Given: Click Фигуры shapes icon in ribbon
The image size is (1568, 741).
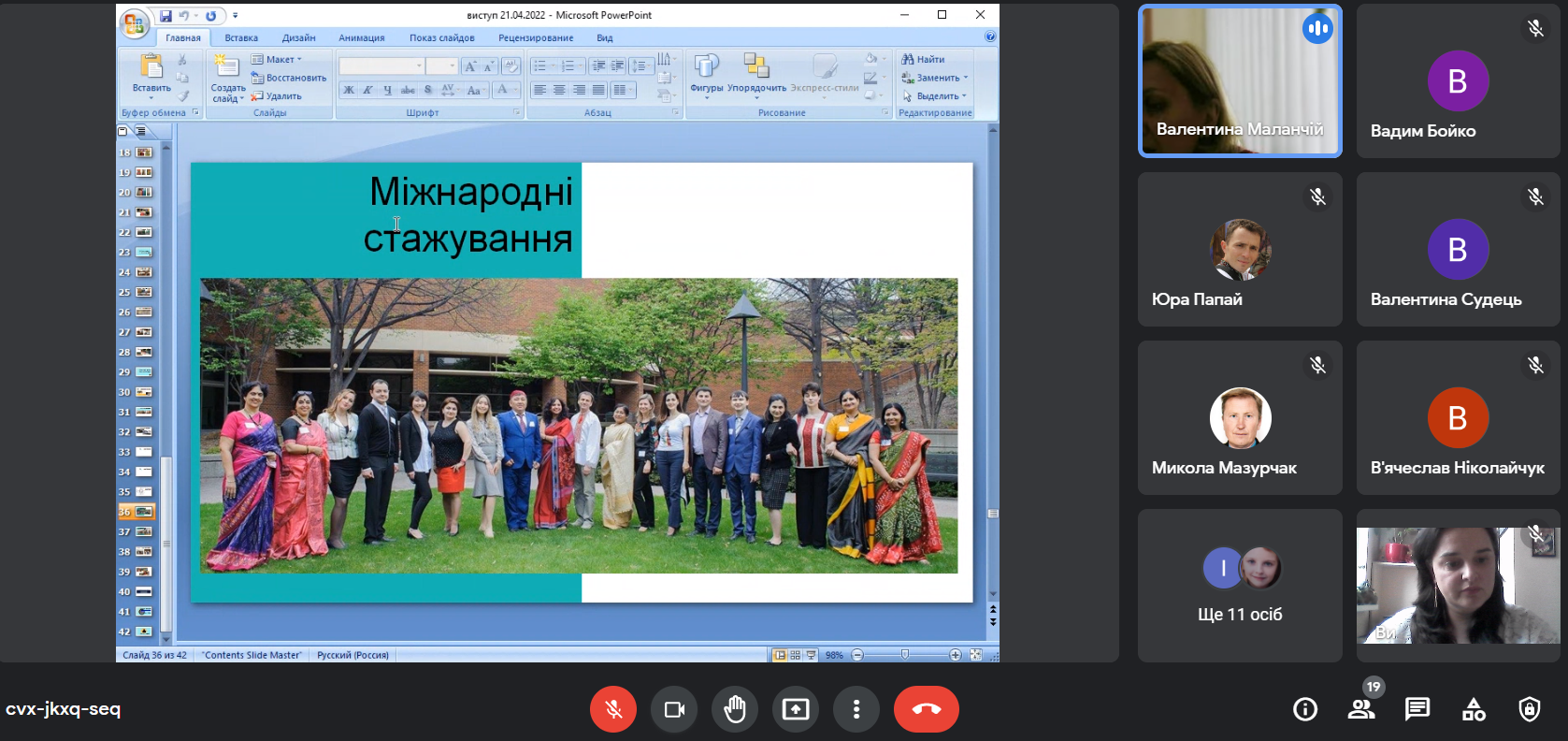Looking at the screenshot, I should click(707, 74).
